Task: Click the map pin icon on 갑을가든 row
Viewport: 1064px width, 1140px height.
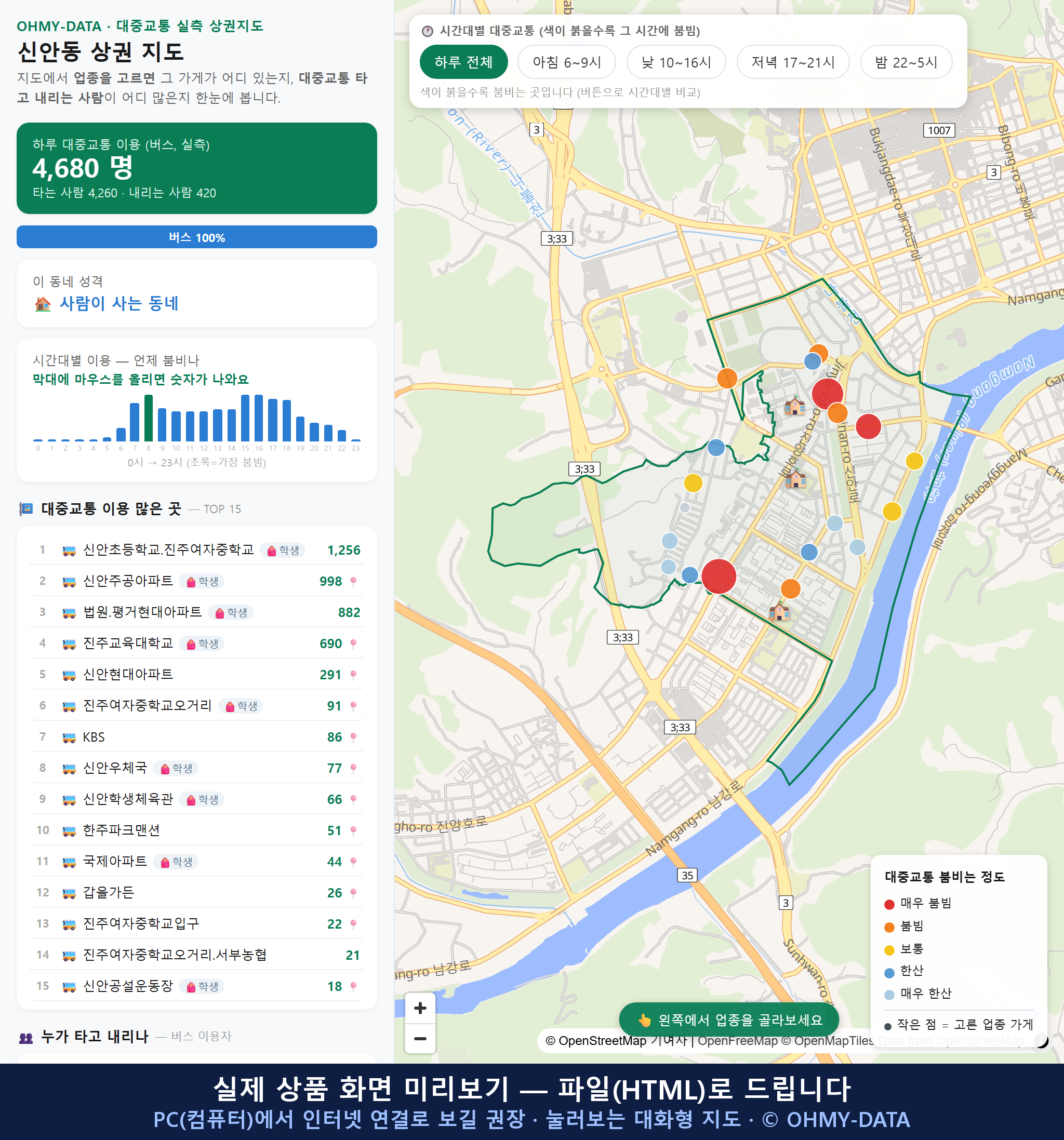Action: point(353,893)
